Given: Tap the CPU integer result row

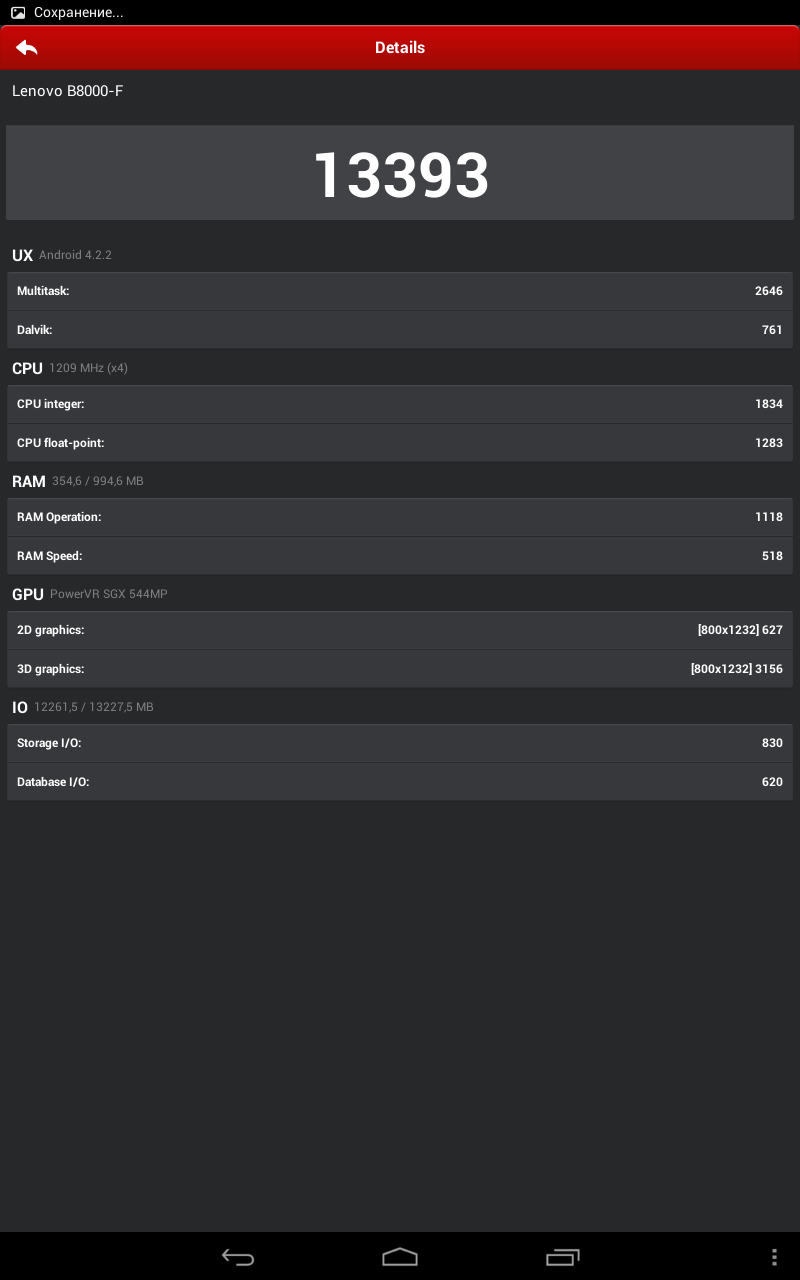Looking at the screenshot, I should (400, 404).
